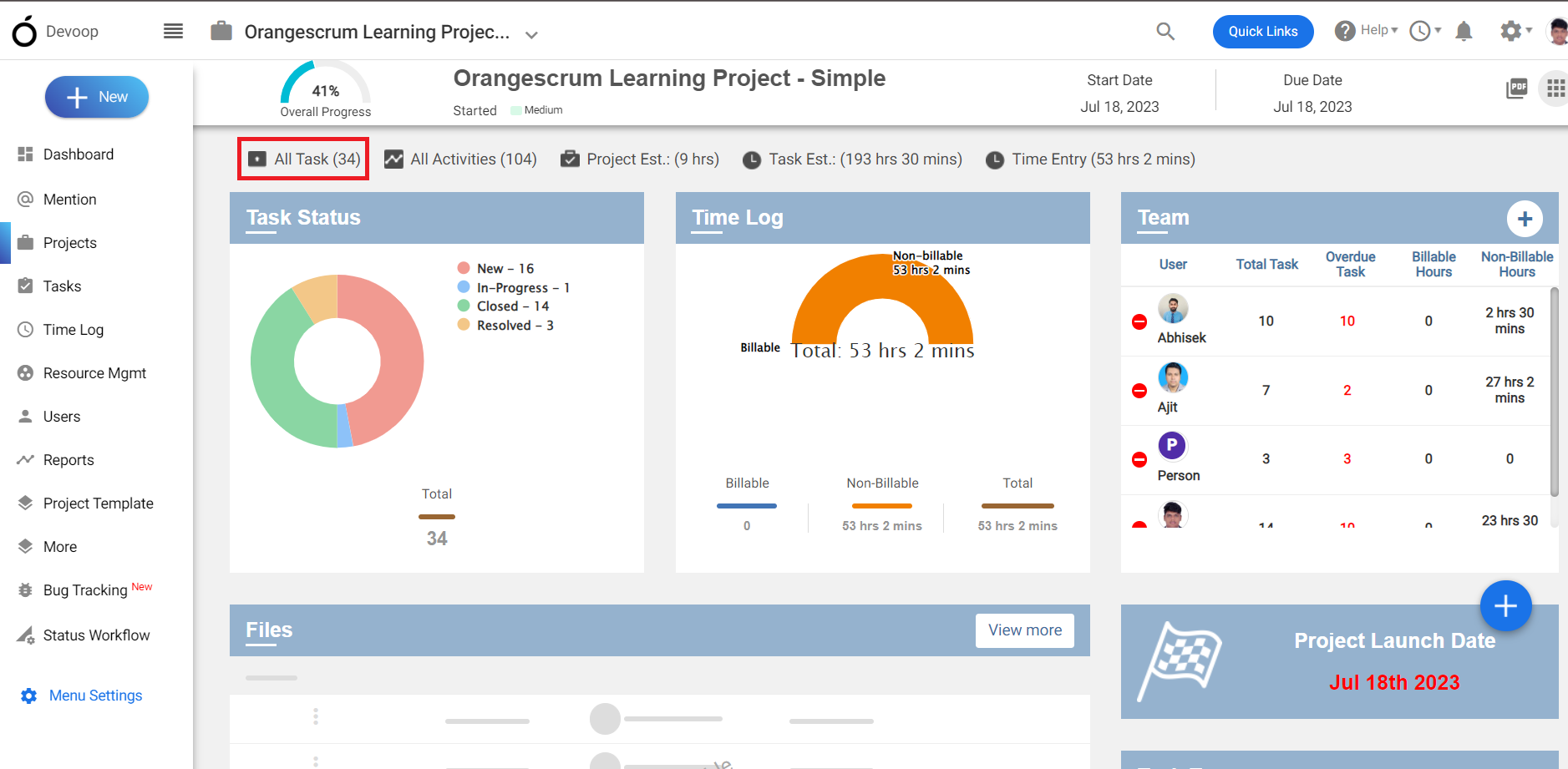This screenshot has width=1568, height=769.
Task: Click the Mention at-sign icon
Action: 26,200
